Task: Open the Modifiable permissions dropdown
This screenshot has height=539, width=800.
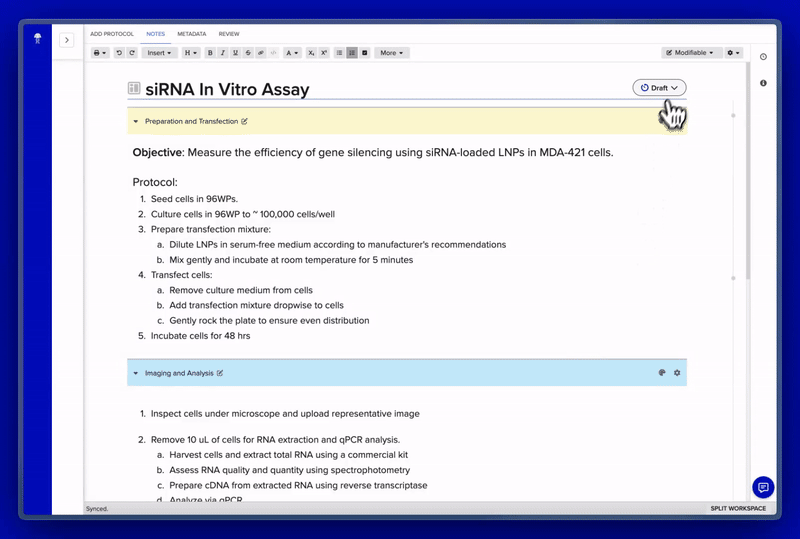Action: [690, 53]
